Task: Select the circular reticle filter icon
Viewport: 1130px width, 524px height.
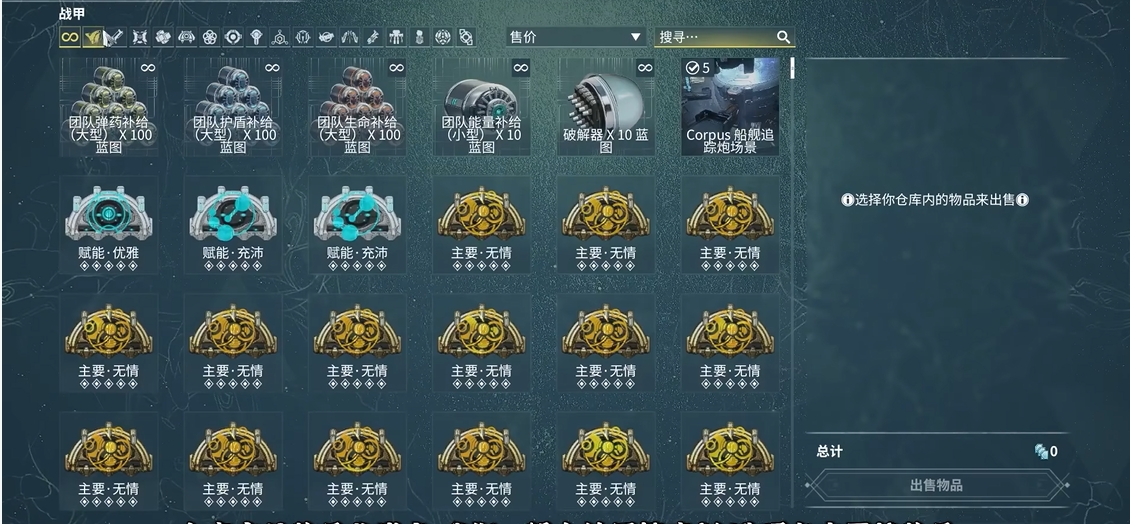Action: click(233, 37)
